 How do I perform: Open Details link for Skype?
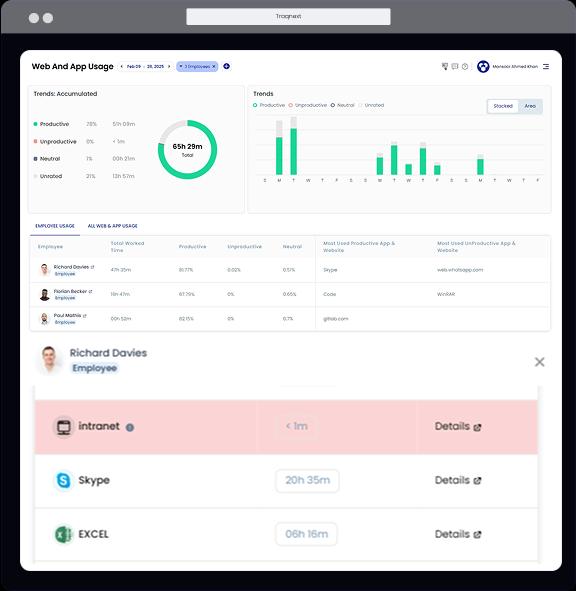coord(458,480)
